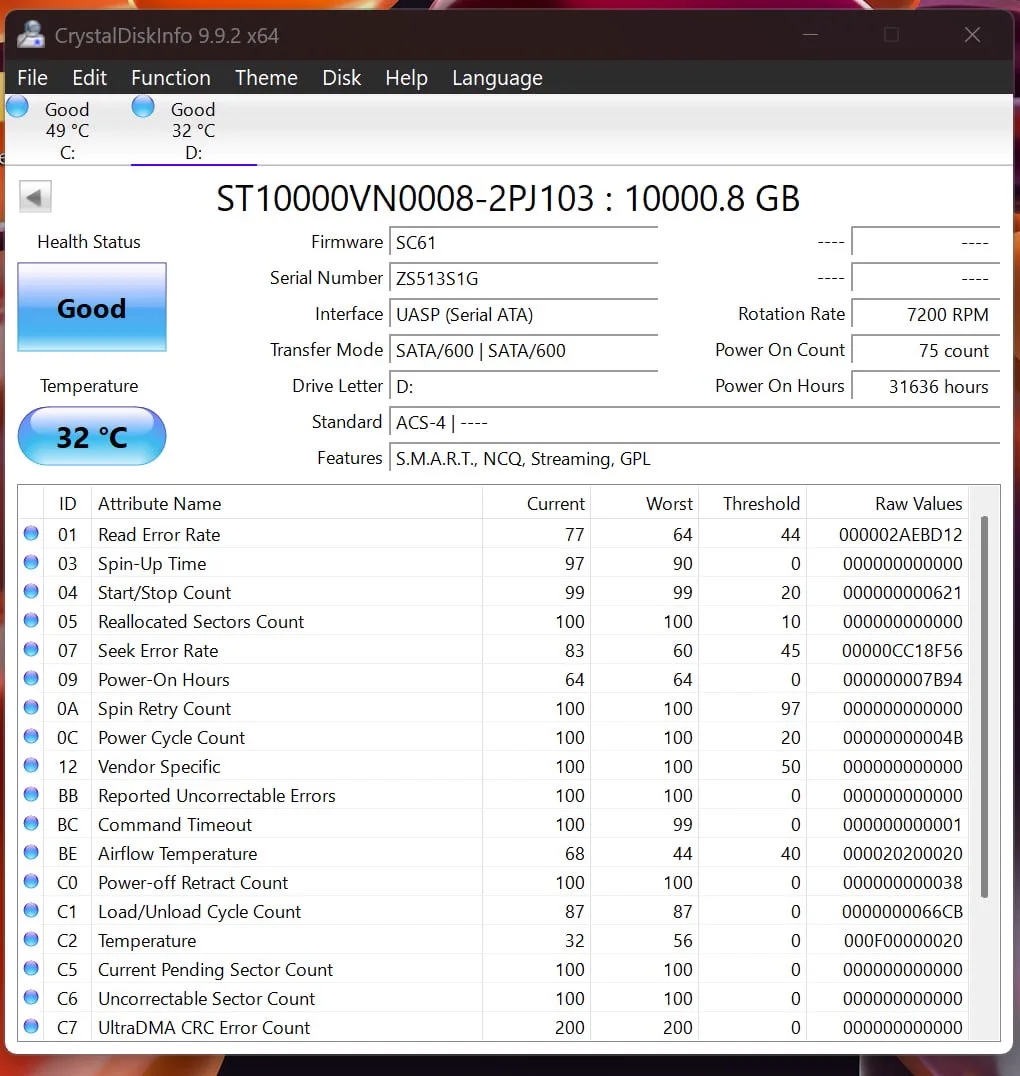Click the status dot for Spin-Up Time

click(x=31, y=562)
